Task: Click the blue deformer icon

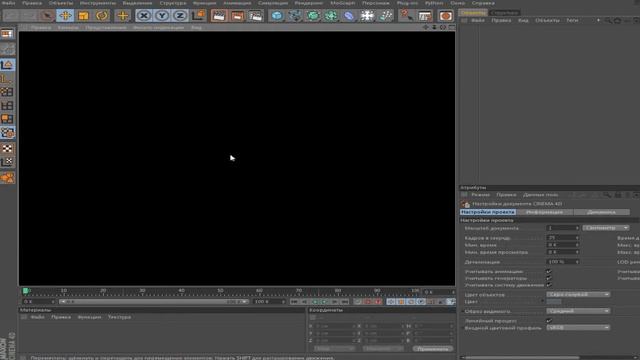Action: (349, 16)
